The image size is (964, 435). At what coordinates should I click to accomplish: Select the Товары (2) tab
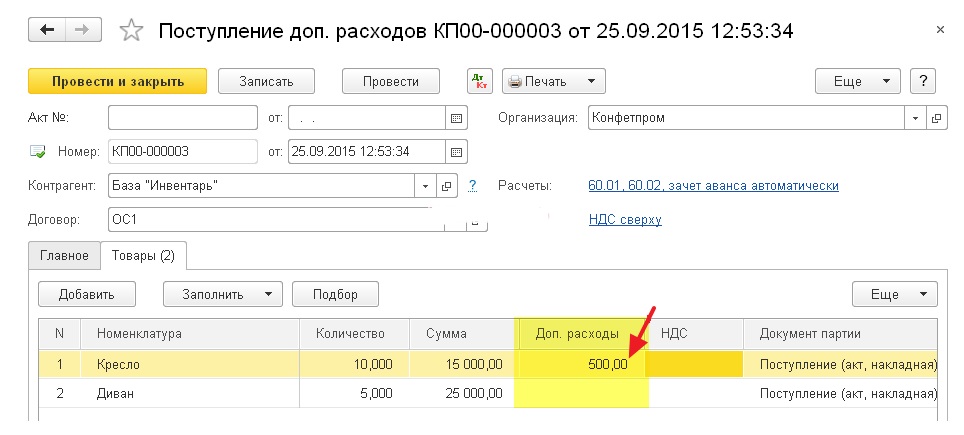coord(143,256)
